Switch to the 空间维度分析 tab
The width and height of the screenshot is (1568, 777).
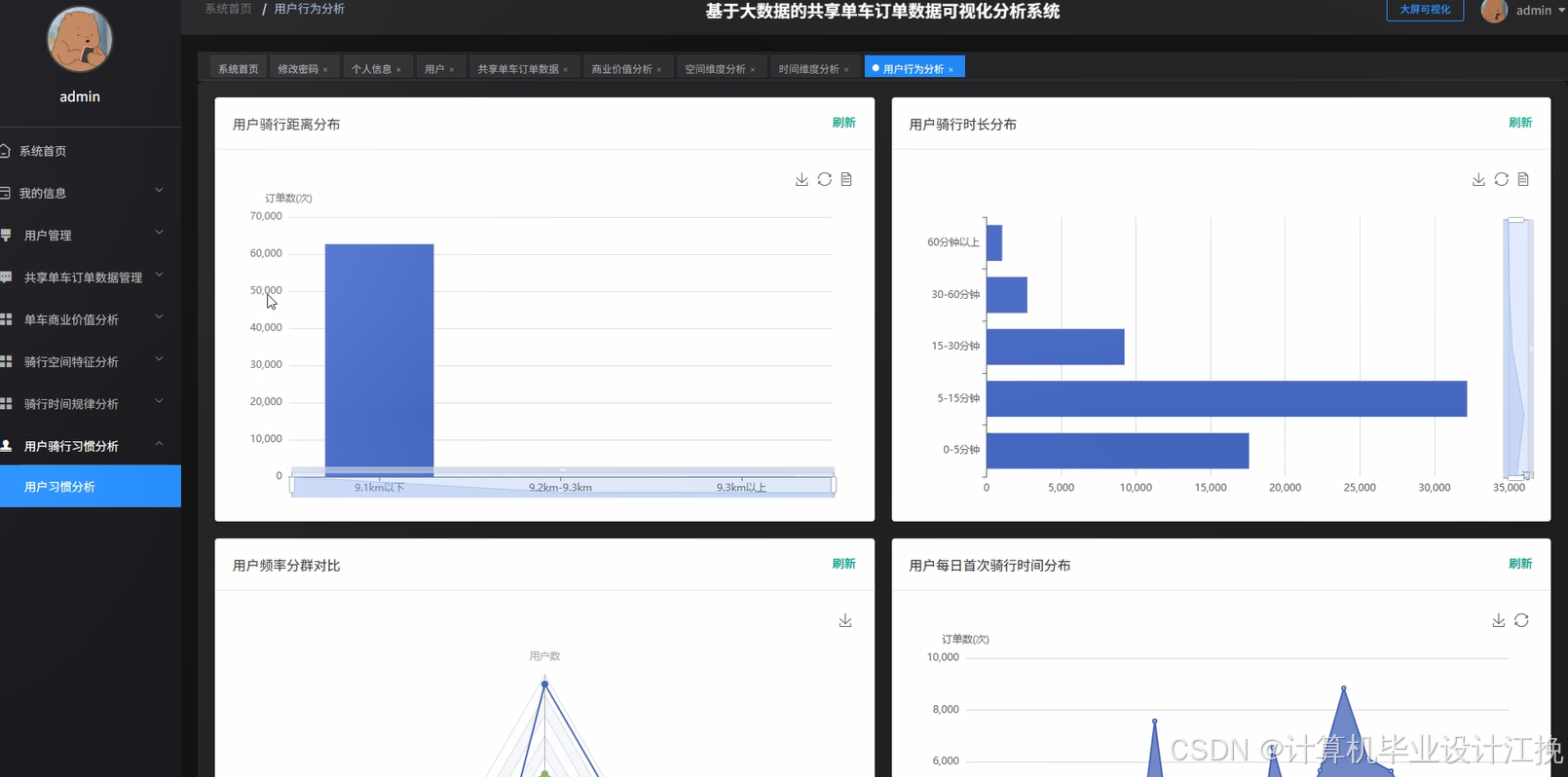point(715,68)
